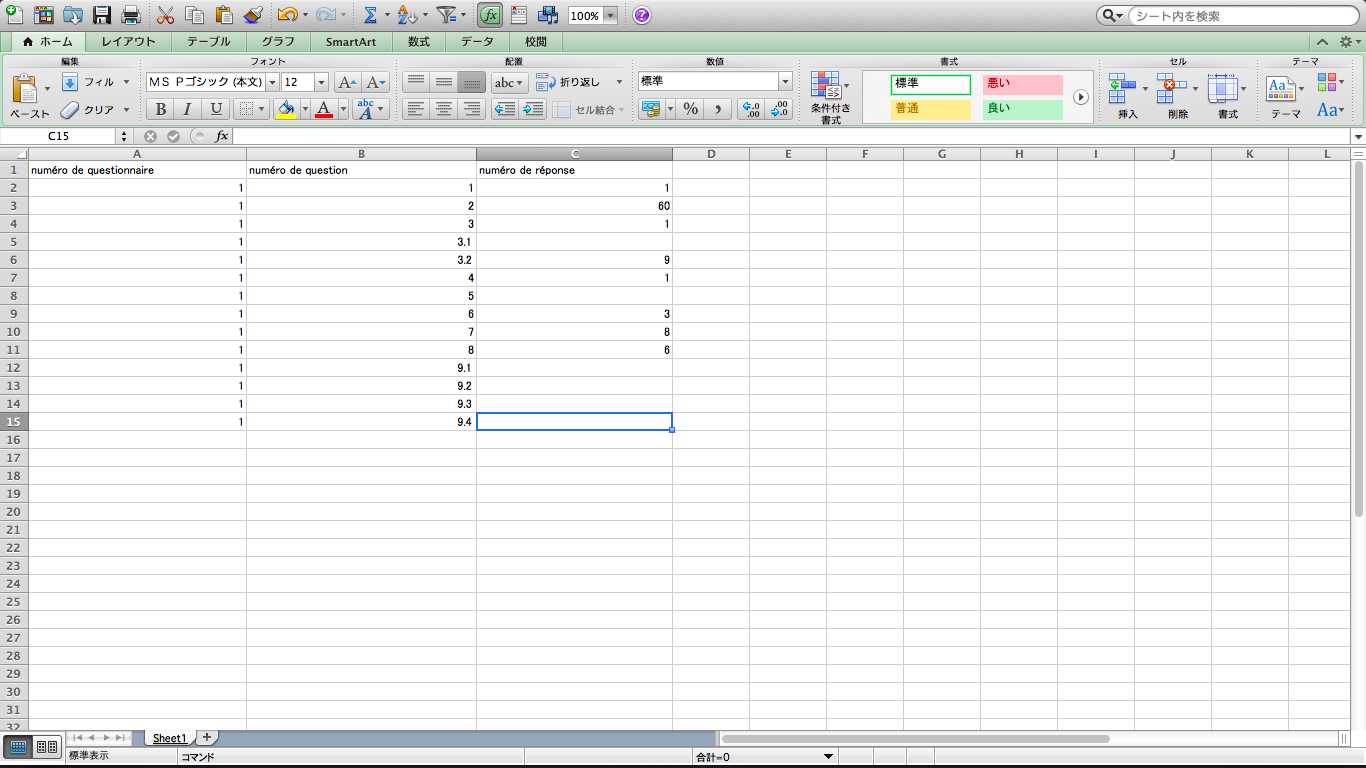This screenshot has height=768, width=1366.
Task: Click the open file folder icon
Action: [x=73, y=15]
